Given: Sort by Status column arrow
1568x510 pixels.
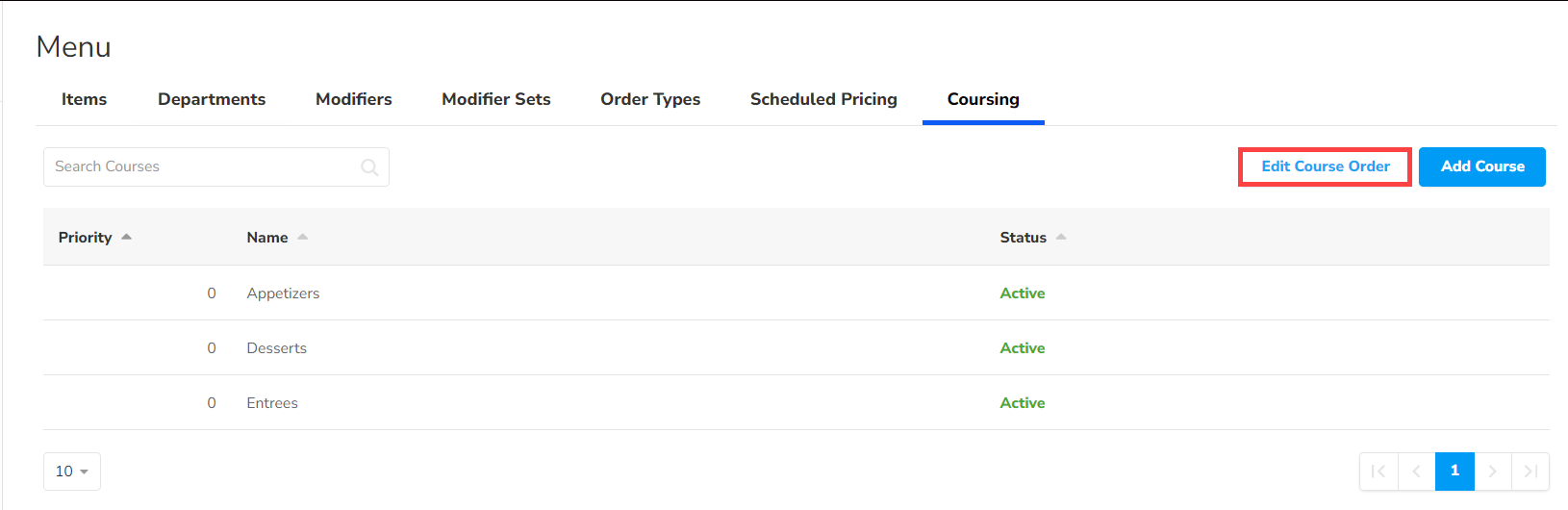Looking at the screenshot, I should tap(1061, 237).
